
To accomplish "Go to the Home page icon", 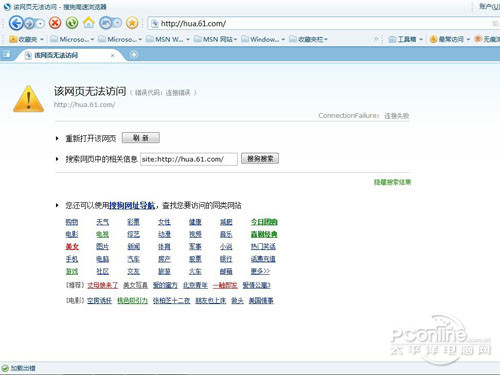I will pos(89,23).
